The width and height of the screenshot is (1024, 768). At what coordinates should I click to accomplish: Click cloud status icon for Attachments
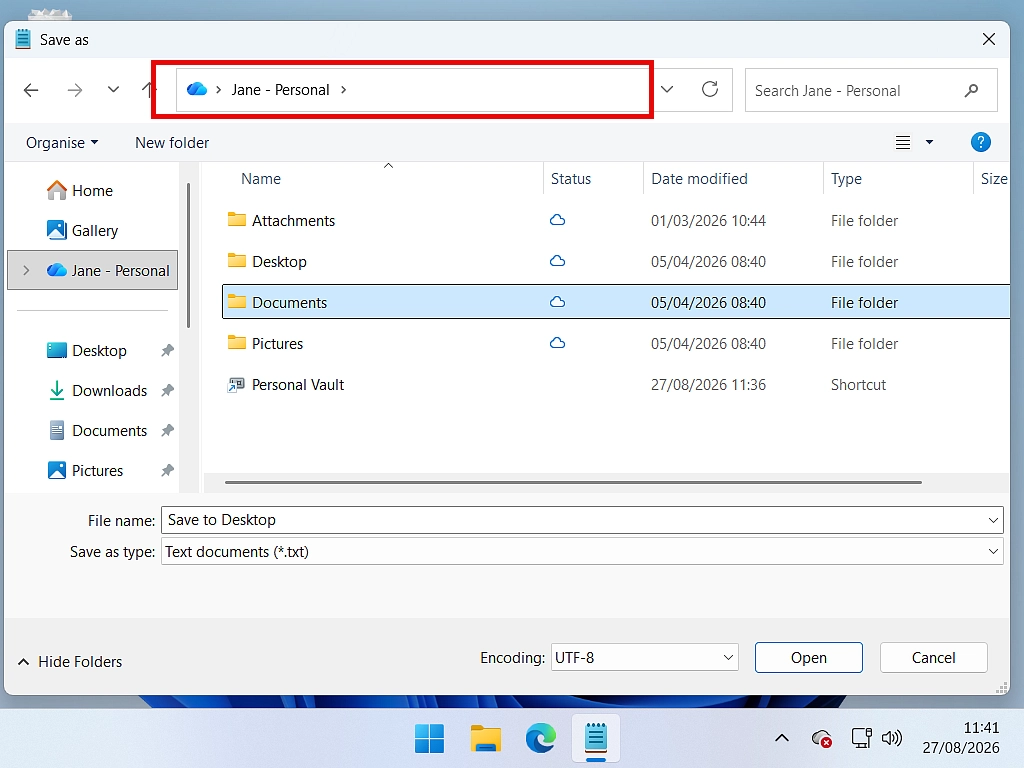tap(557, 220)
